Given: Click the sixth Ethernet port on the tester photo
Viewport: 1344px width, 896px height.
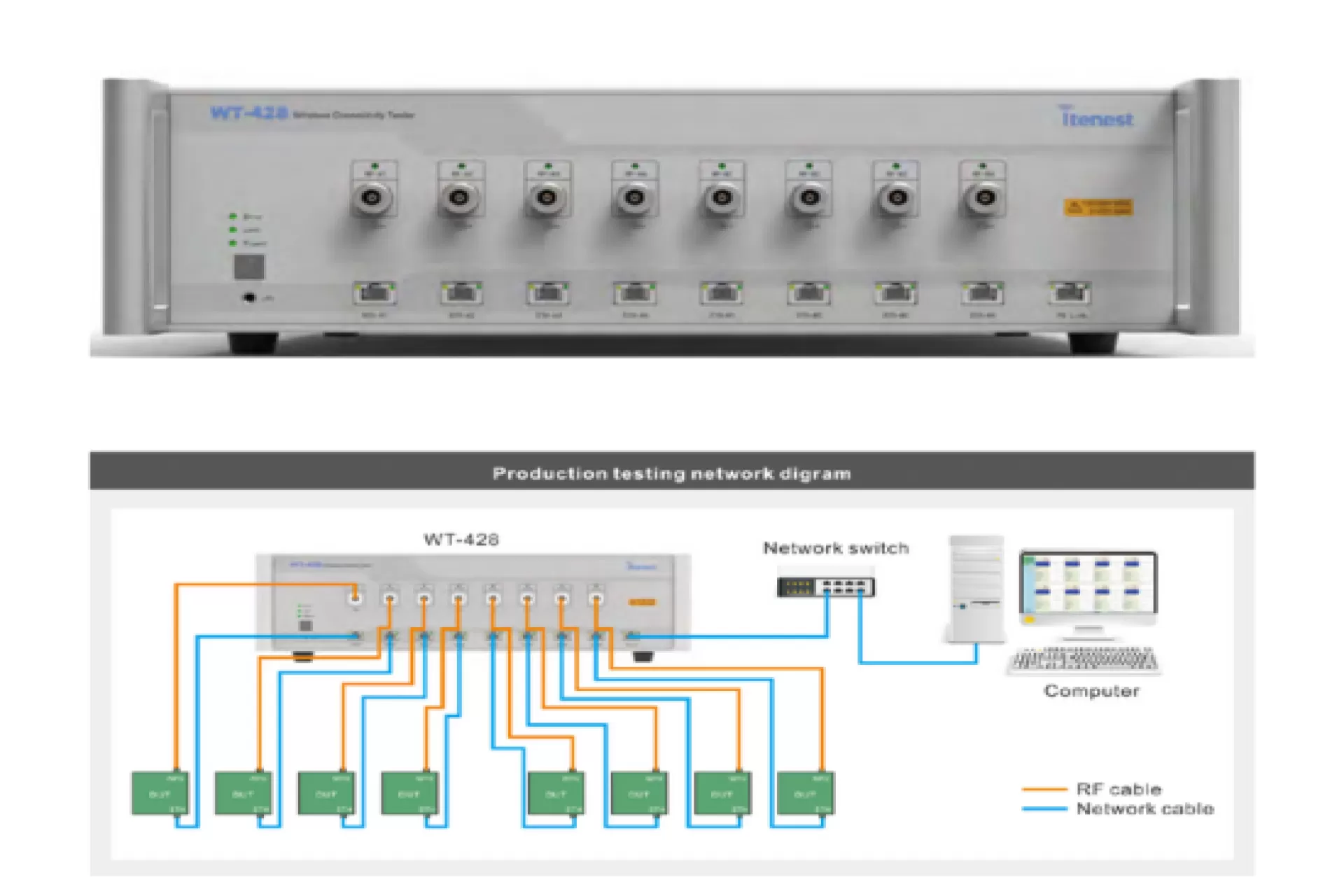Looking at the screenshot, I should tap(809, 293).
